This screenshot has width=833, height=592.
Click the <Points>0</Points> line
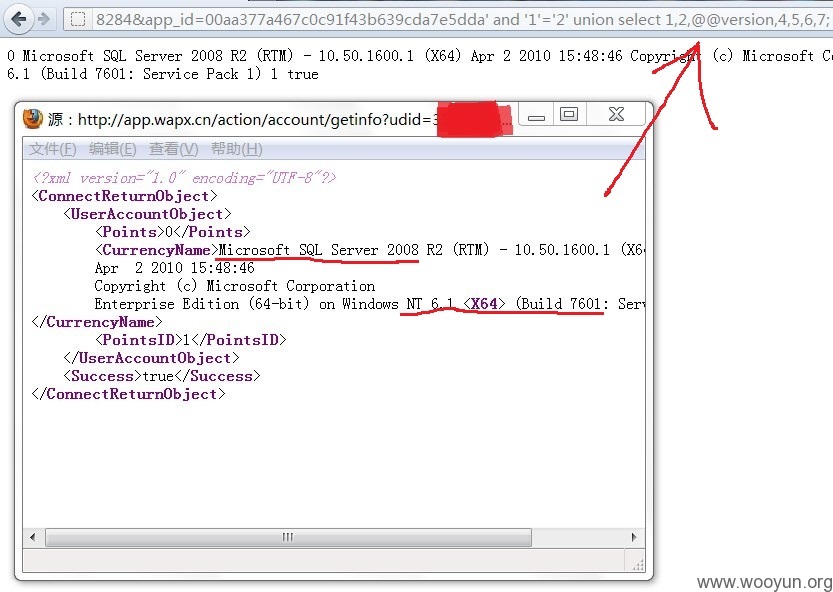click(173, 232)
